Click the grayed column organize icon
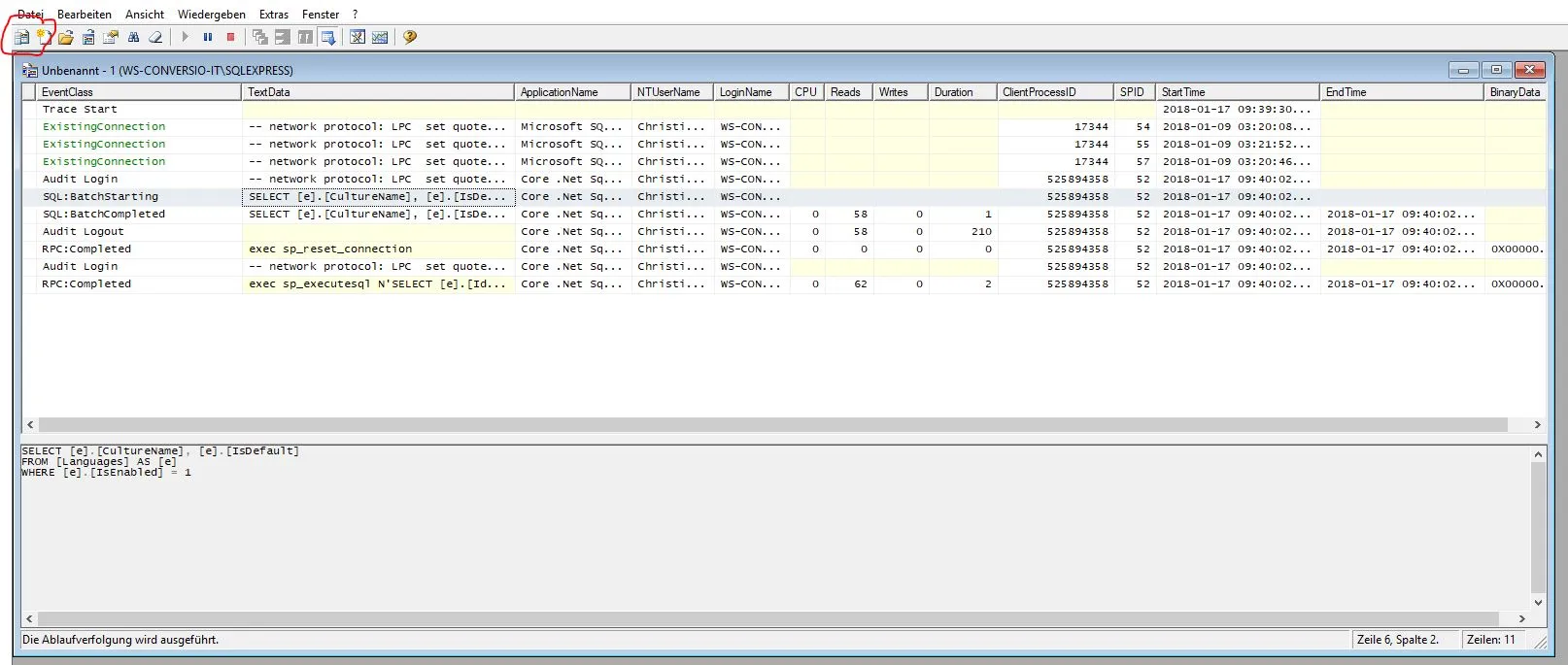This screenshot has width=1568, height=665. pos(305,37)
